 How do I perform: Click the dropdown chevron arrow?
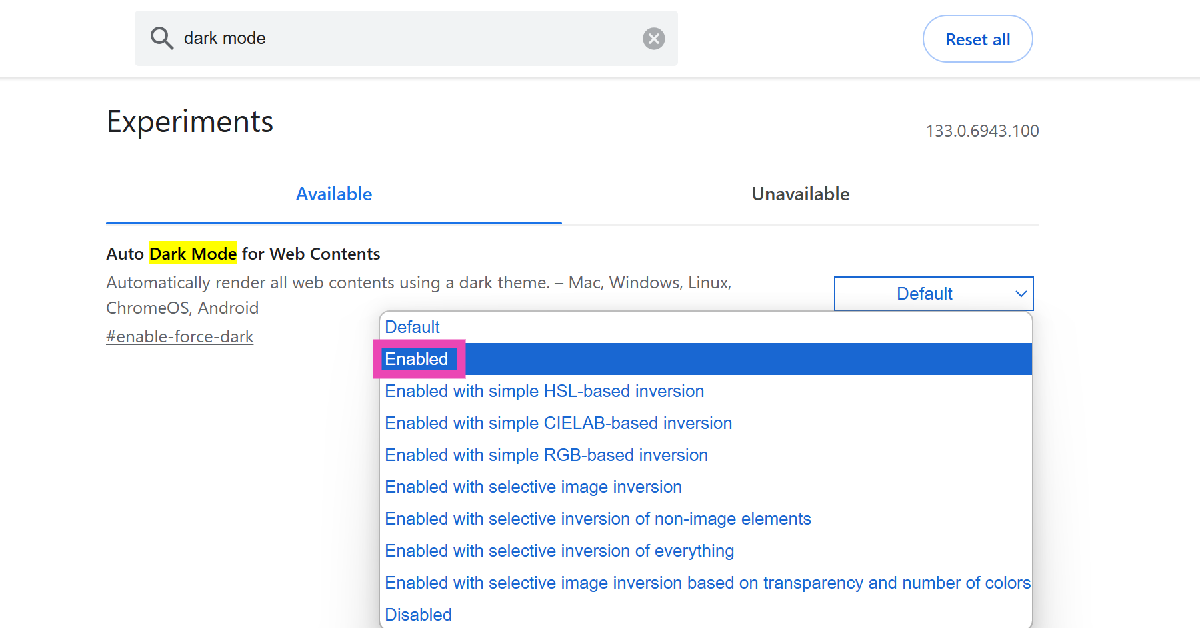pos(1021,294)
